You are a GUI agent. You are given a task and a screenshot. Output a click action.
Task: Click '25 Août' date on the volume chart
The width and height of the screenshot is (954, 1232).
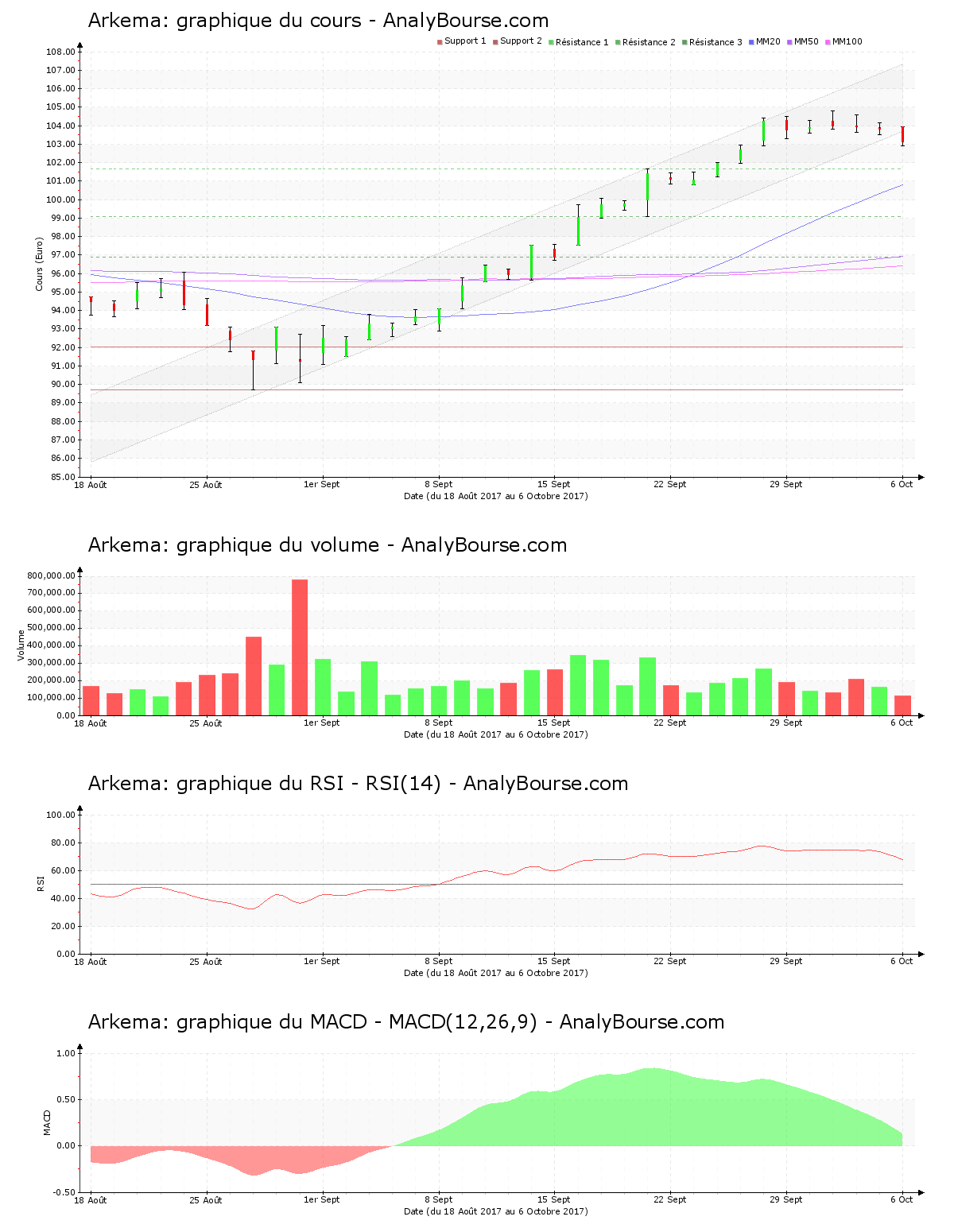click(206, 723)
